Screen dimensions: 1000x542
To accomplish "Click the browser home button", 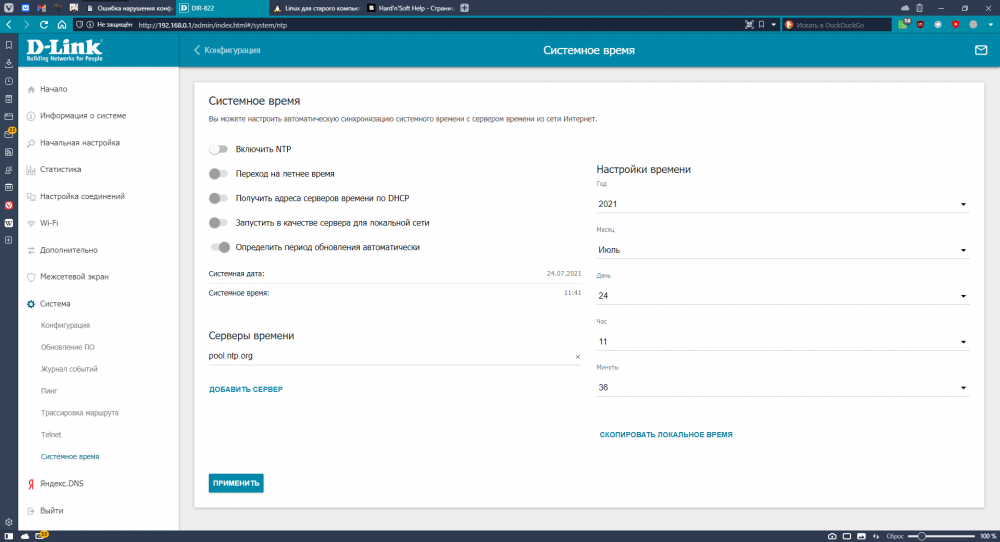I will [62, 24].
